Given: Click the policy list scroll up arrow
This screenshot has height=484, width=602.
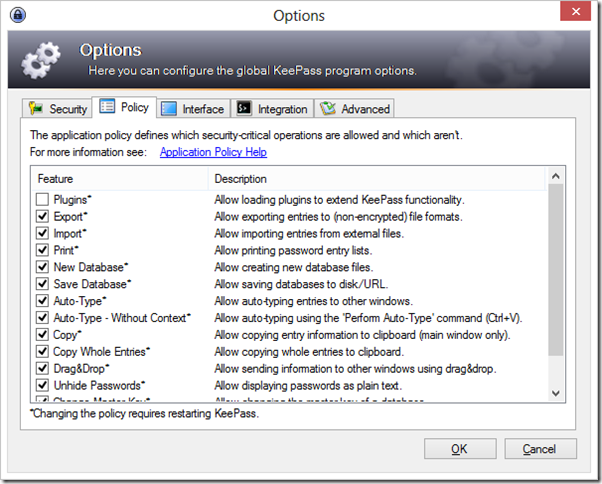Looking at the screenshot, I should click(556, 177).
